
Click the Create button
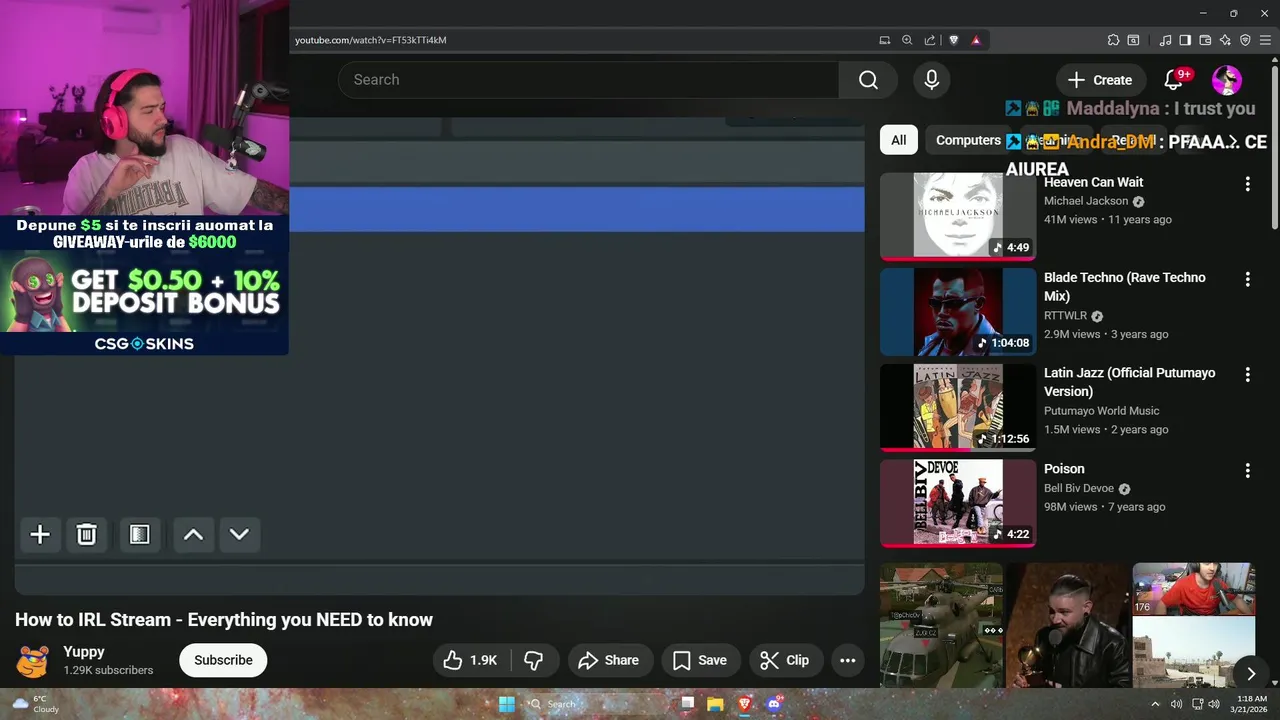1100,80
